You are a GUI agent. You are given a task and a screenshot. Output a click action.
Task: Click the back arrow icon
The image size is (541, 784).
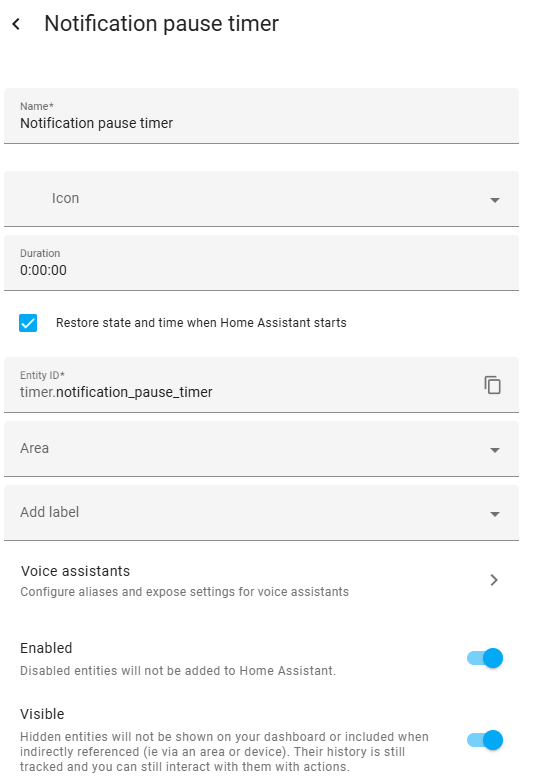[x=16, y=24]
